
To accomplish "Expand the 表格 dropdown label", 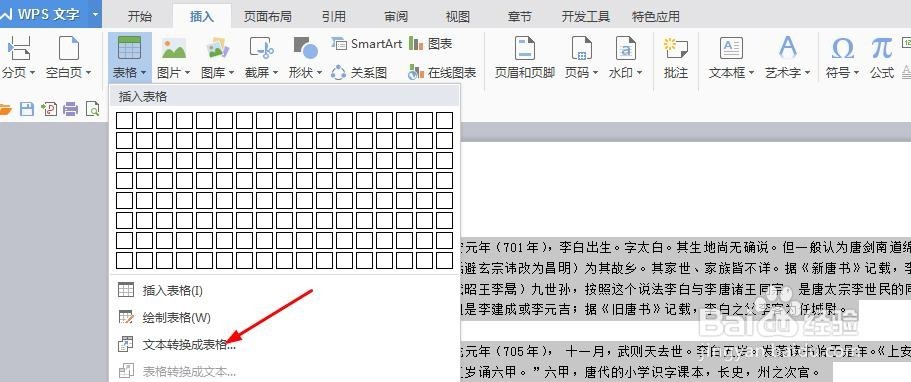I will 130,73.
